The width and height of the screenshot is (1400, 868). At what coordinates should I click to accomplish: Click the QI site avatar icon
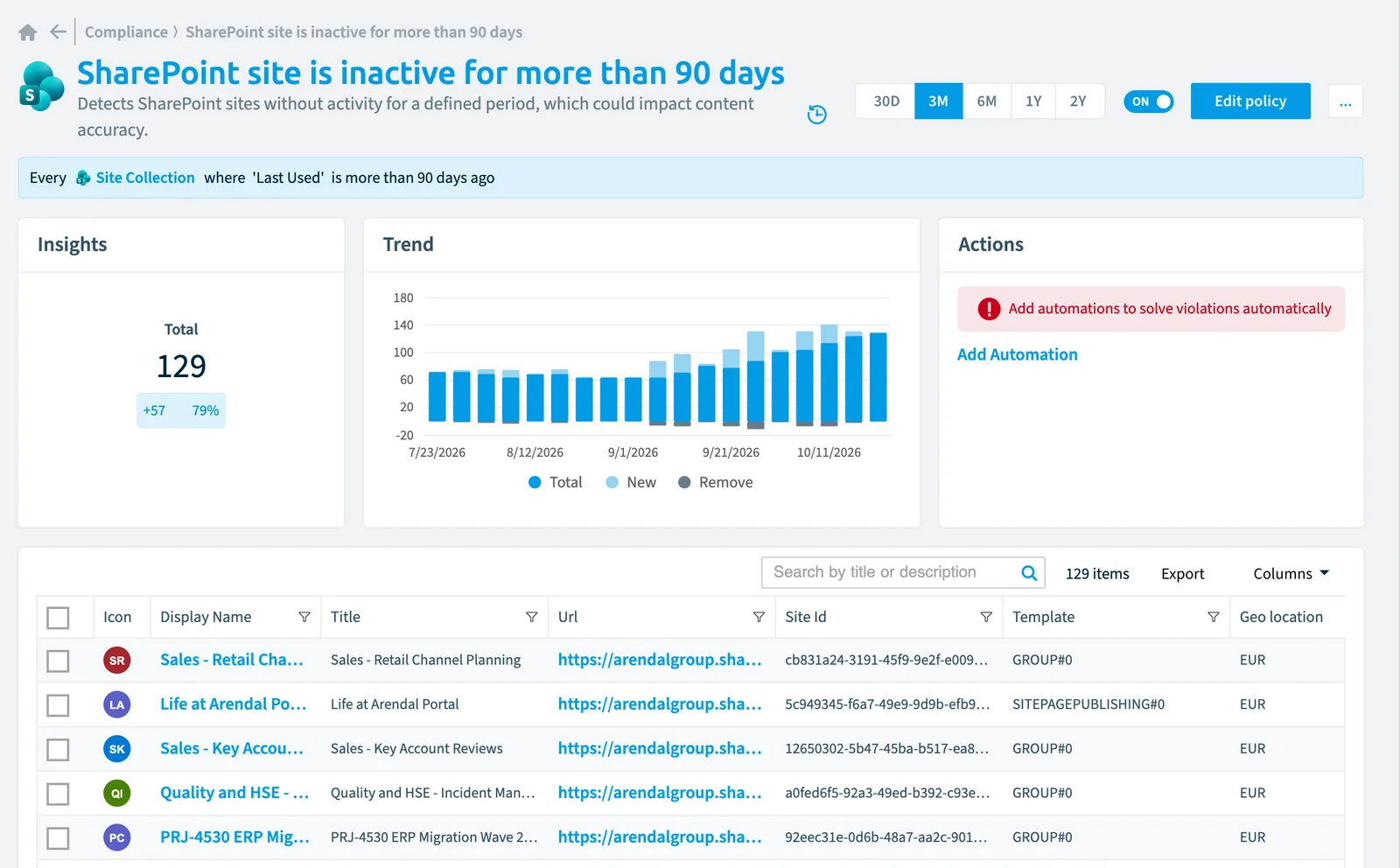pyautogui.click(x=117, y=794)
